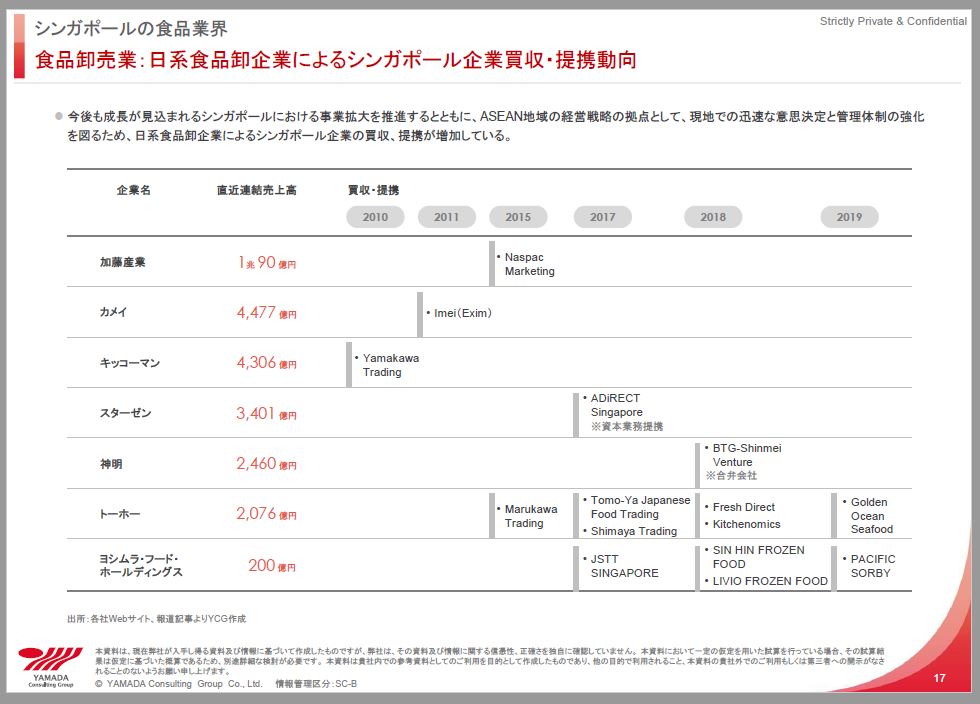The width and height of the screenshot is (980, 704).
Task: Click the 2,460億円 sales figure
Action: click(267, 463)
